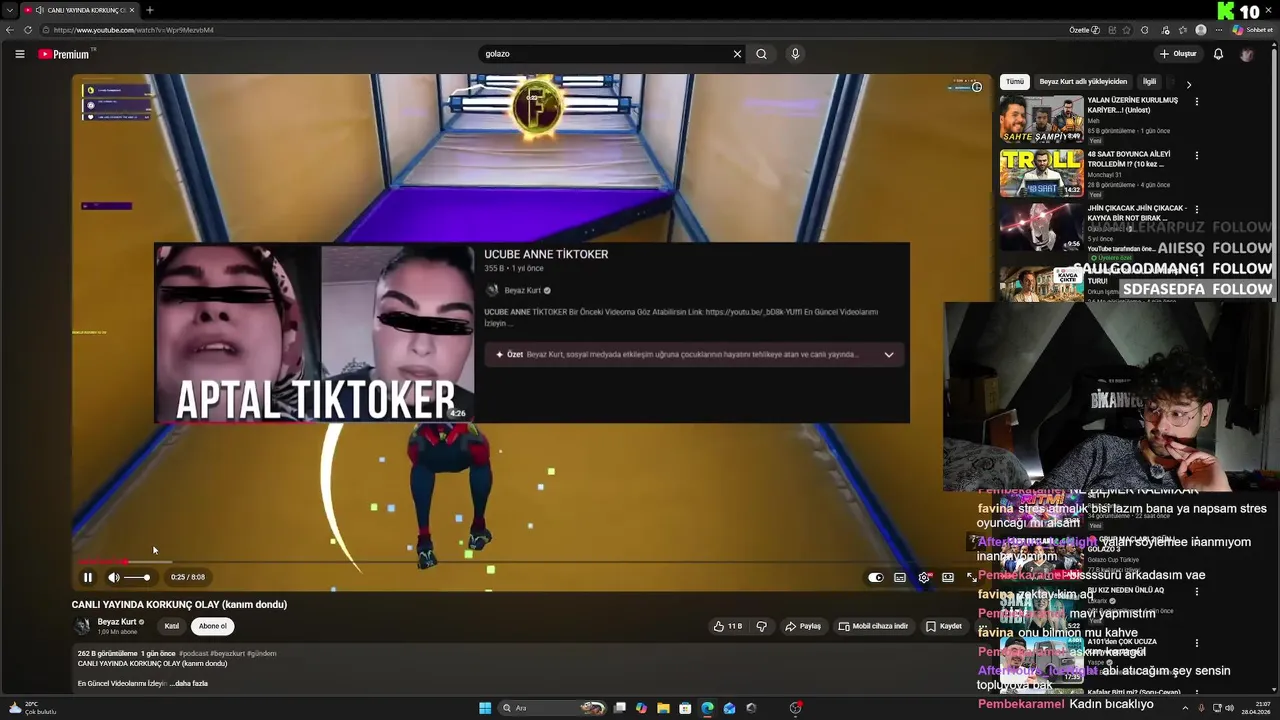Toggle subtitles with the captions button
Viewport: 1280px width, 720px height.
pos(900,577)
